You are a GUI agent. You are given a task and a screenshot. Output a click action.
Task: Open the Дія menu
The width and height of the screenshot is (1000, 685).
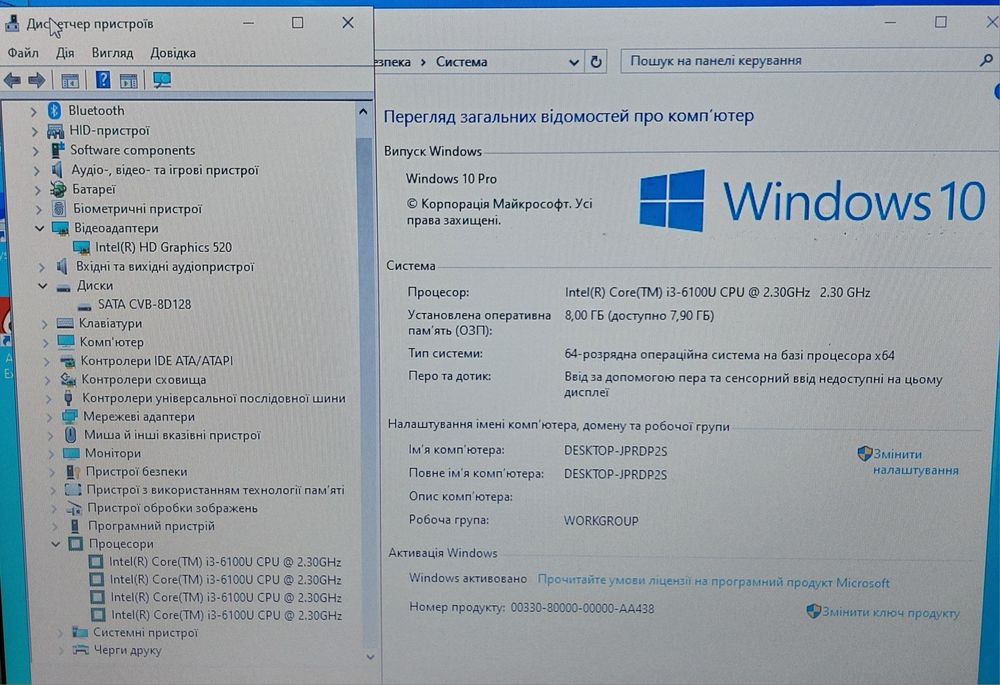65,53
